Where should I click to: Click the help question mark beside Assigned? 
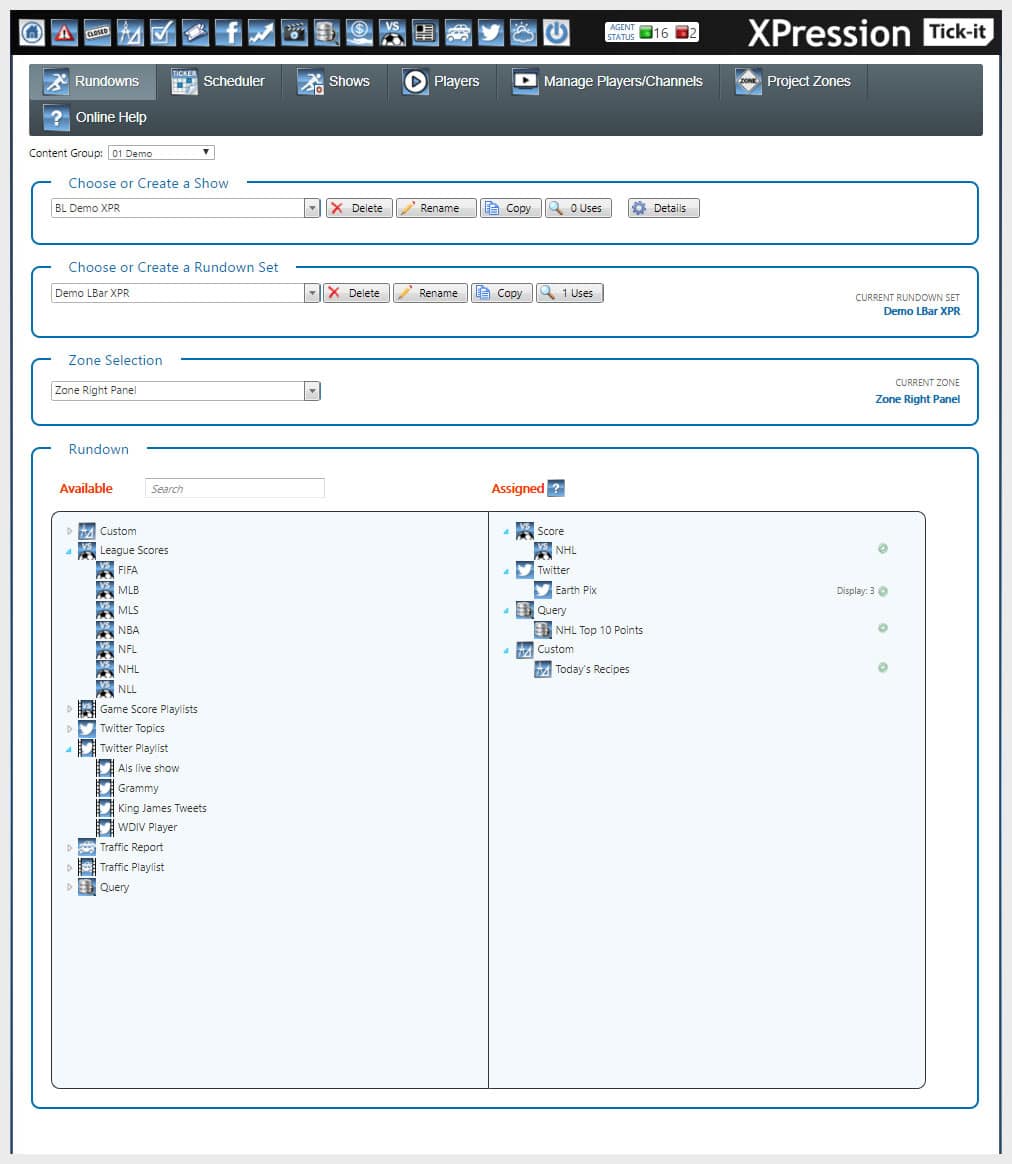[555, 488]
